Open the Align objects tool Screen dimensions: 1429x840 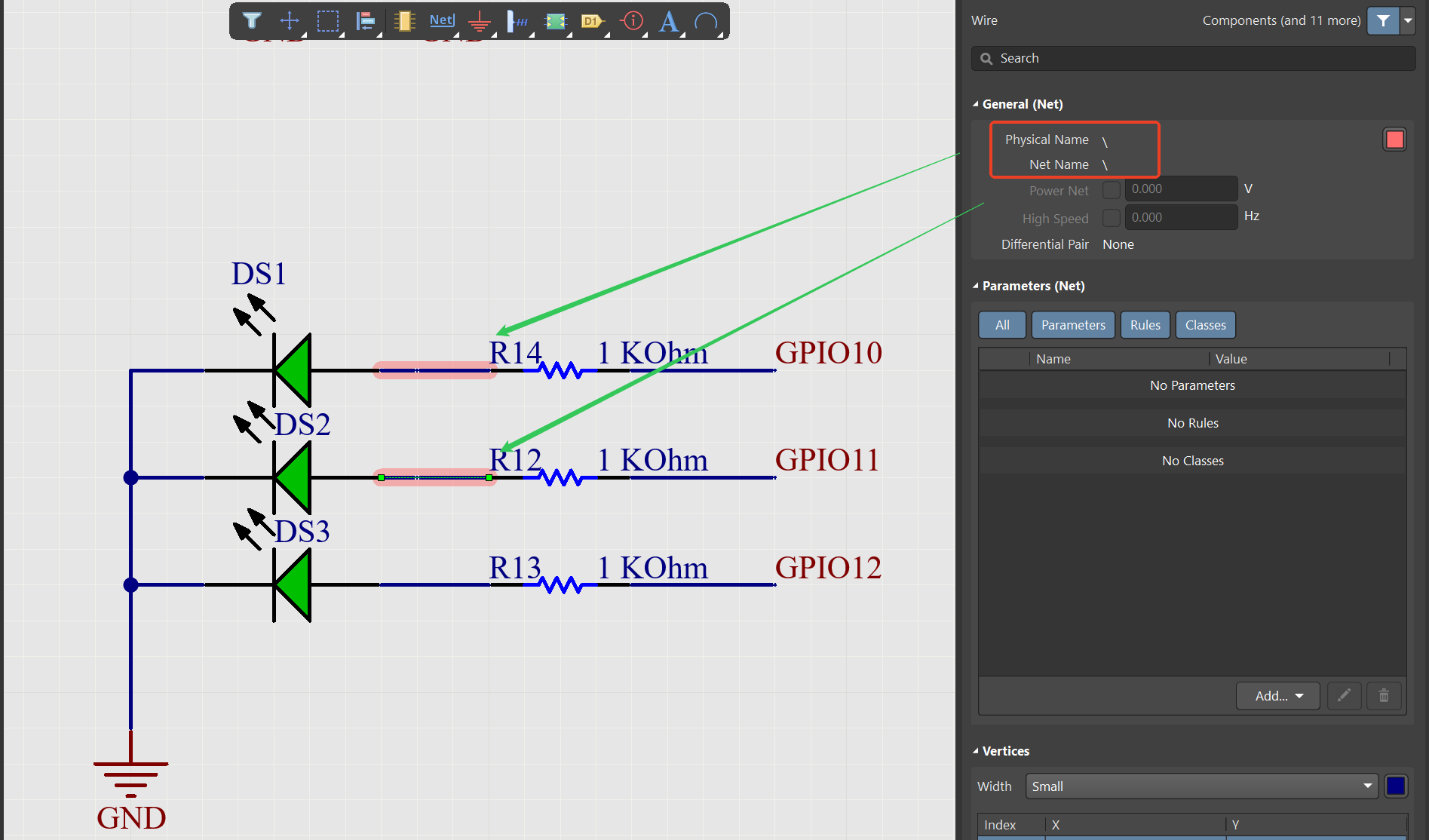[x=366, y=21]
